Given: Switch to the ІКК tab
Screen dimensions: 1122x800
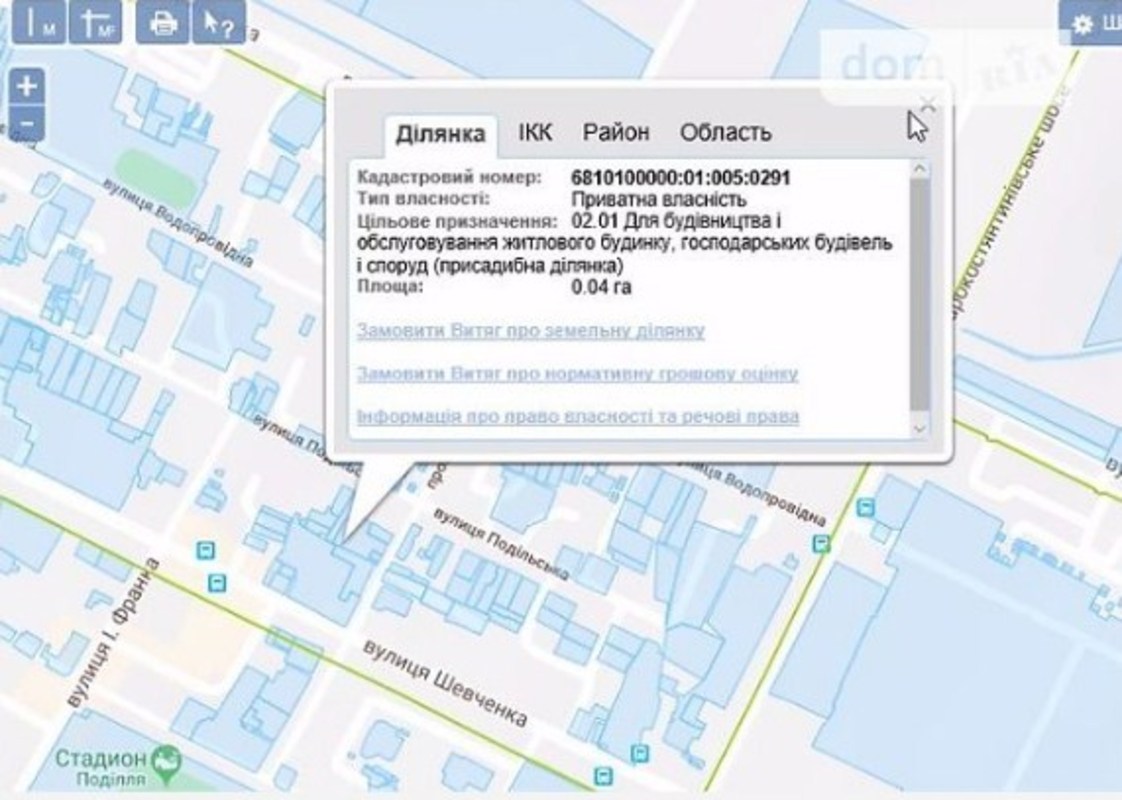Looking at the screenshot, I should point(535,132).
